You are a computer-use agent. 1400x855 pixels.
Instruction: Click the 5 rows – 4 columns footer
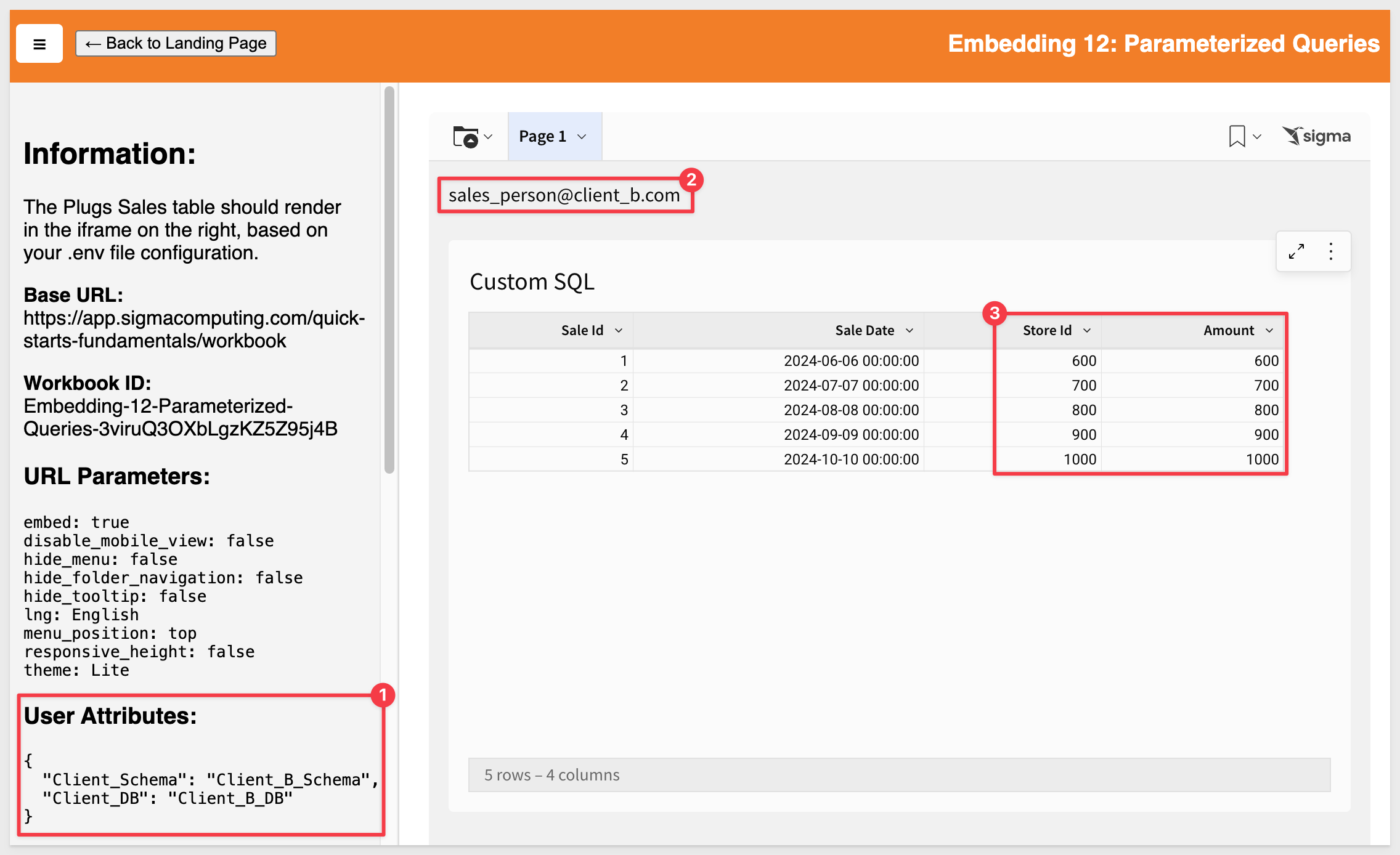pos(552,775)
